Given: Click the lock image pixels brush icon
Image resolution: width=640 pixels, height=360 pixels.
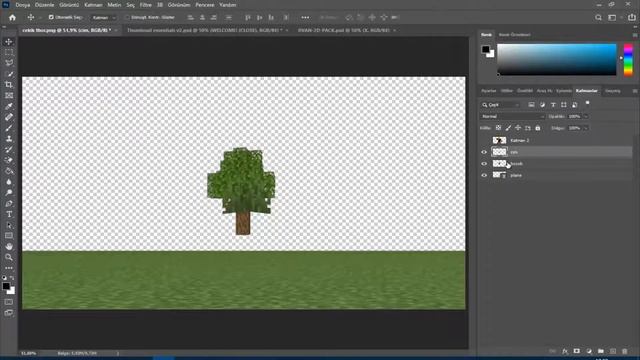Looking at the screenshot, I should point(508,128).
